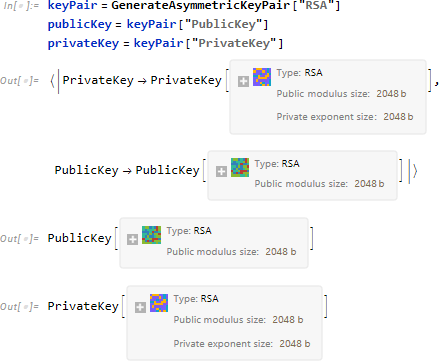
Task: Click the GenerateAsymmetricKeyPair function name
Action: pos(201,5)
